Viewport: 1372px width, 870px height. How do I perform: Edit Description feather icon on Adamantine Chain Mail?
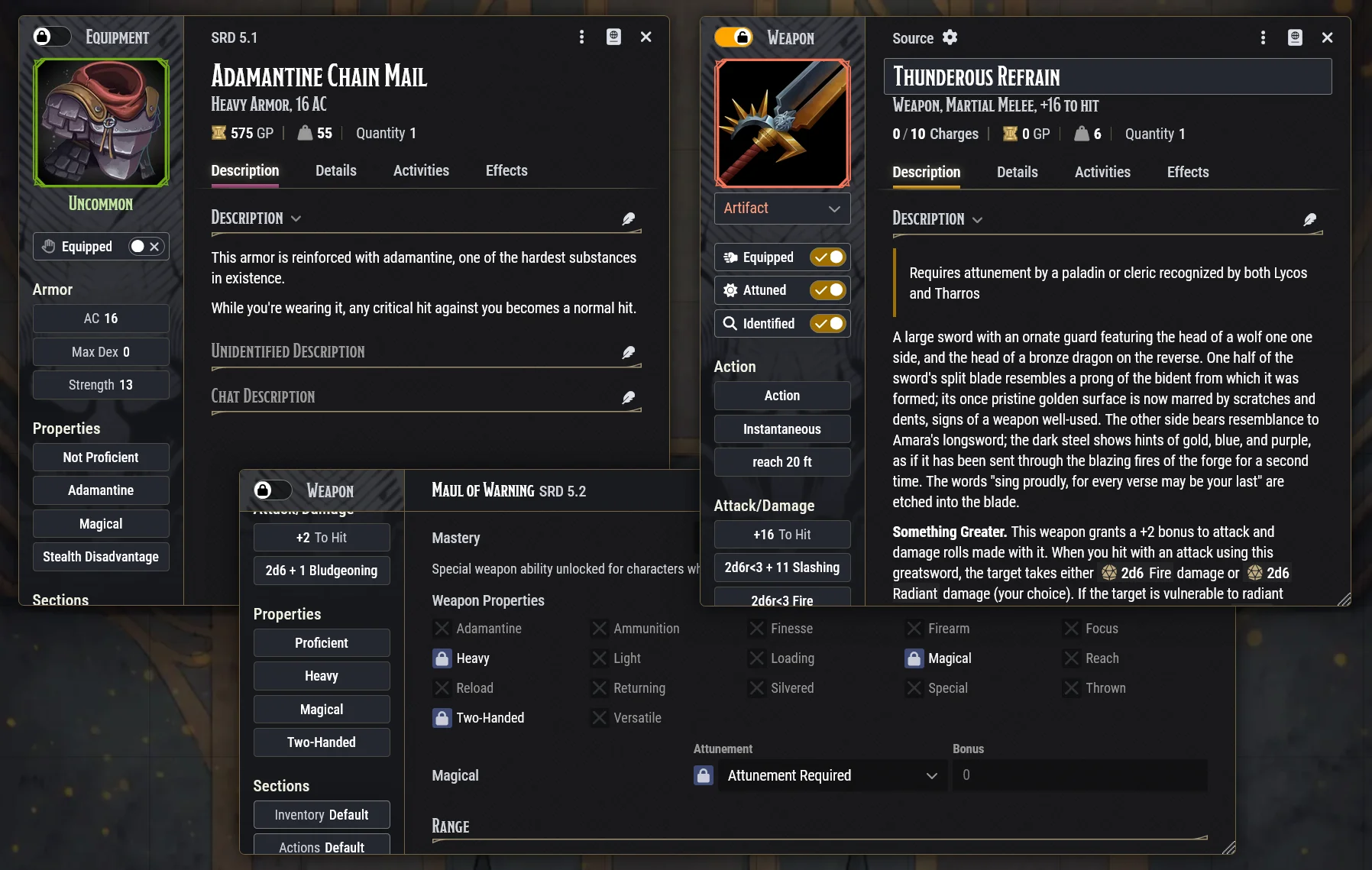click(629, 218)
